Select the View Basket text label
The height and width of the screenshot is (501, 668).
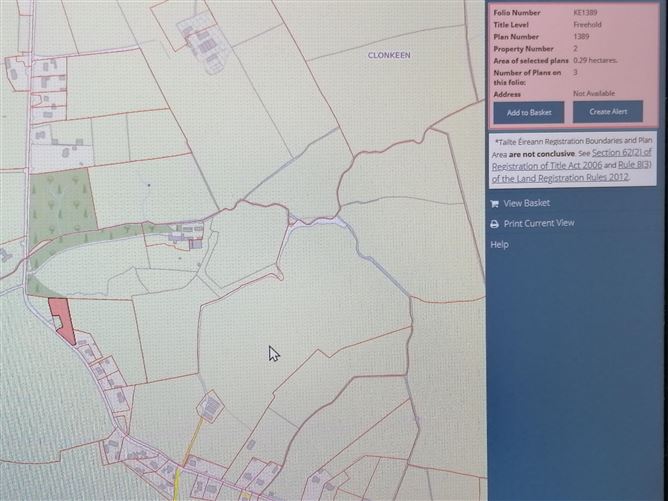(527, 203)
